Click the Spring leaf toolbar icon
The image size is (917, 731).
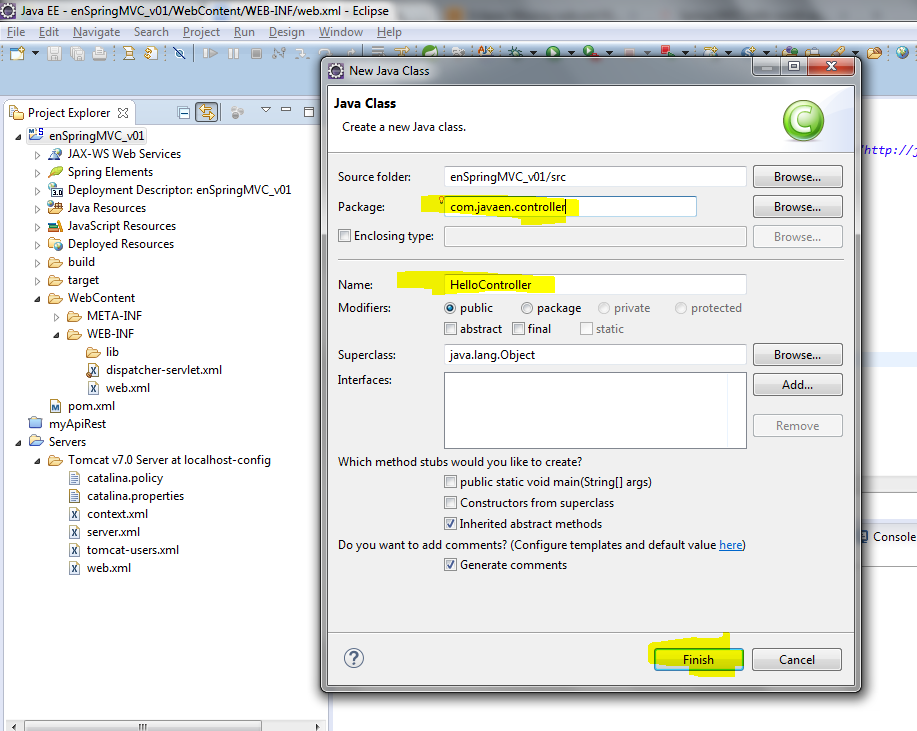[430, 52]
